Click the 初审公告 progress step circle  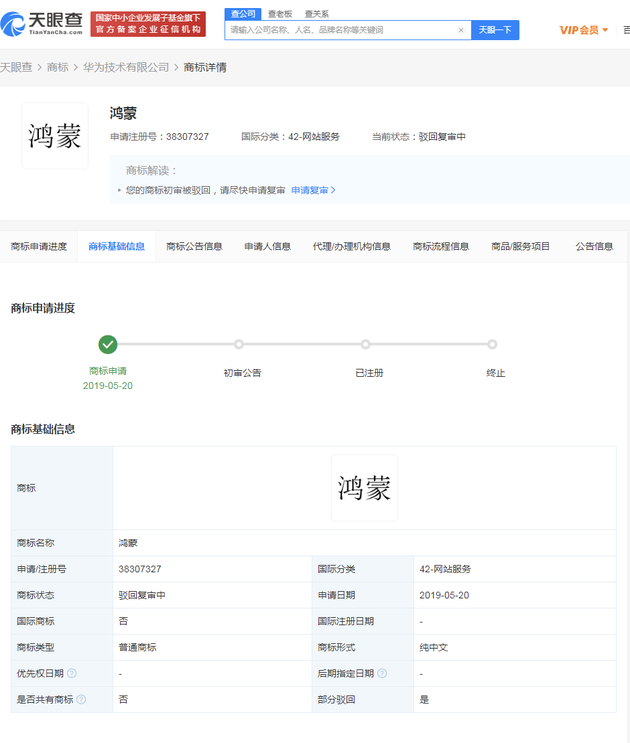click(x=239, y=344)
